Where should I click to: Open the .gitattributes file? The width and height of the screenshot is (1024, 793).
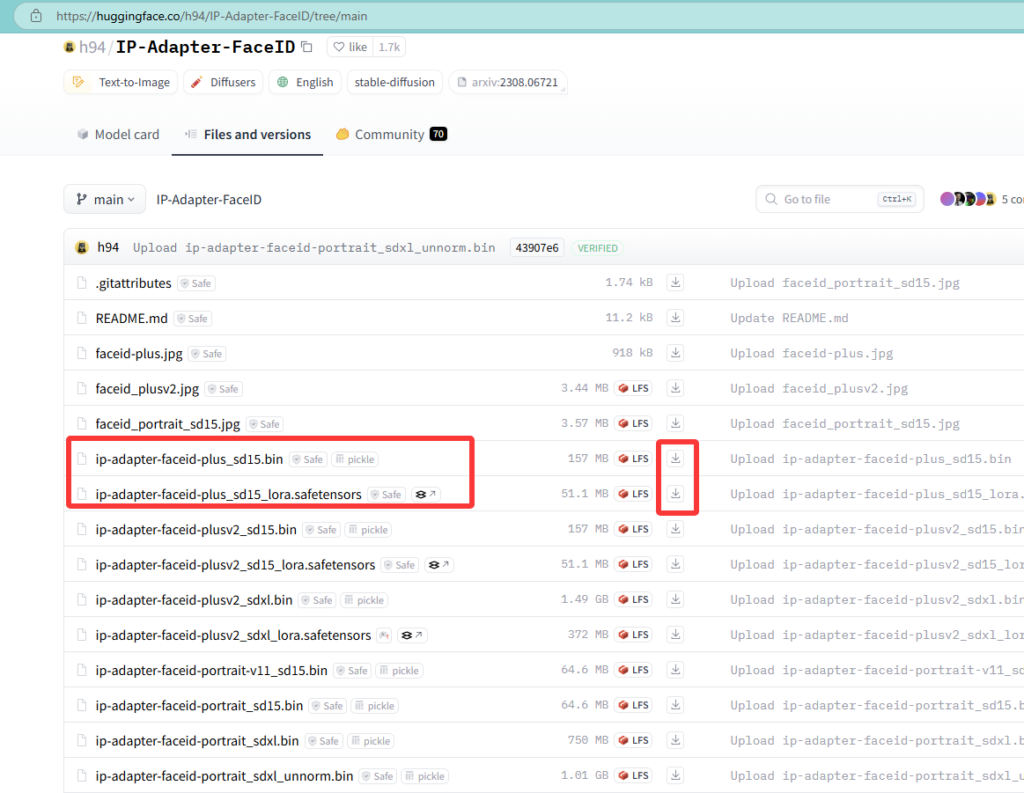click(133, 283)
